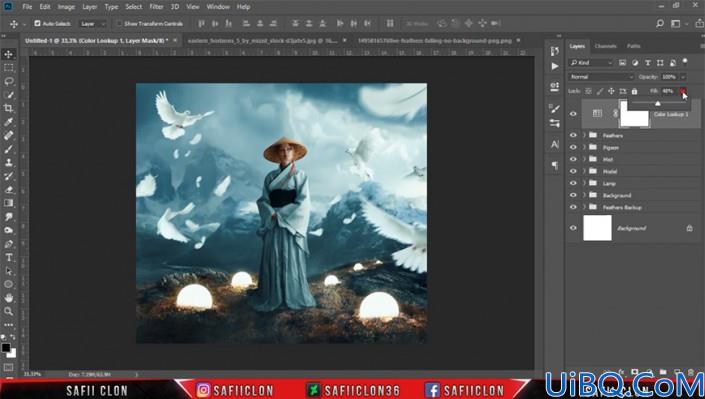Select the History Brush tool

click(x=9, y=176)
